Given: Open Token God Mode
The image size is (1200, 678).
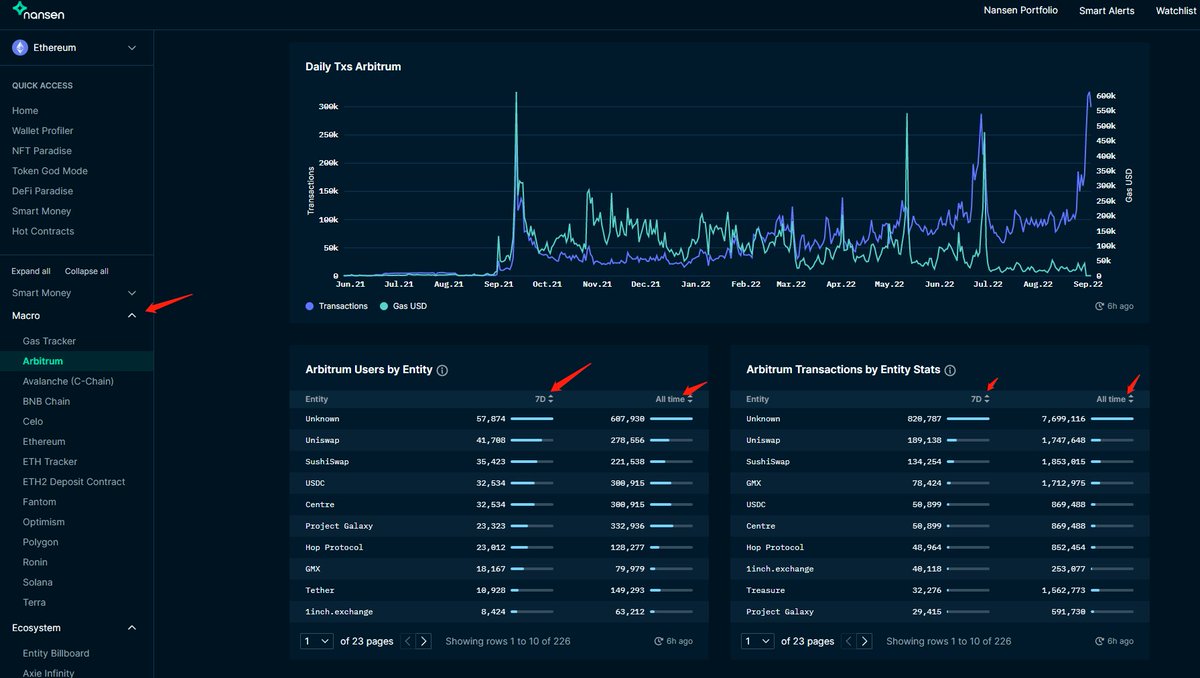Looking at the screenshot, I should coord(50,171).
